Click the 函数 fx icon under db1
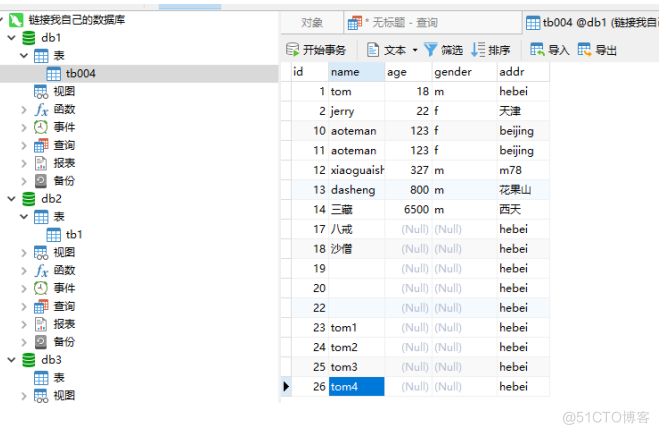Viewport: 659px width, 434px height. point(41,110)
